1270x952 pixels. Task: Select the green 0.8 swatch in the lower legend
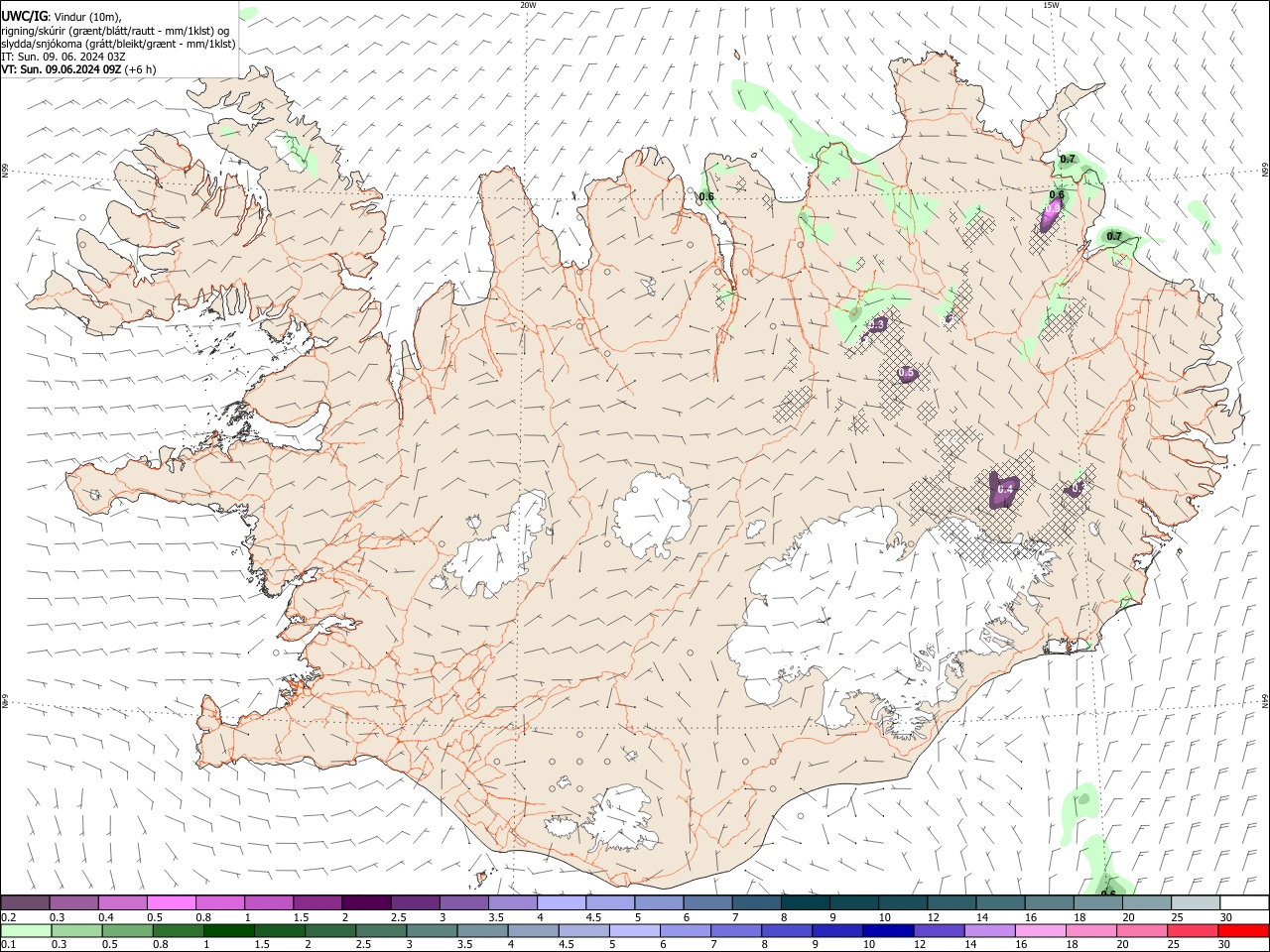tap(178, 930)
